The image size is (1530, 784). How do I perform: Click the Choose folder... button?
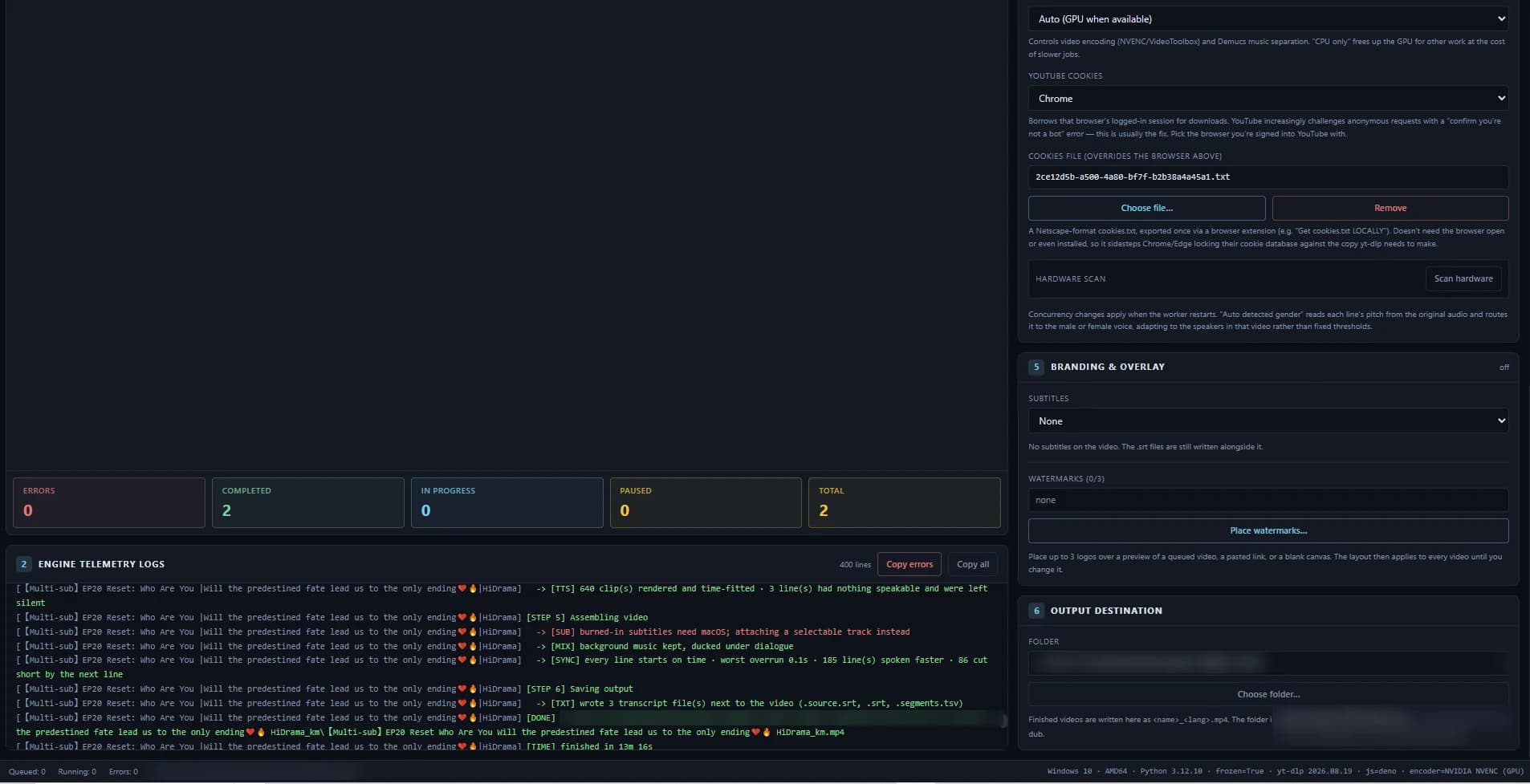coord(1268,694)
